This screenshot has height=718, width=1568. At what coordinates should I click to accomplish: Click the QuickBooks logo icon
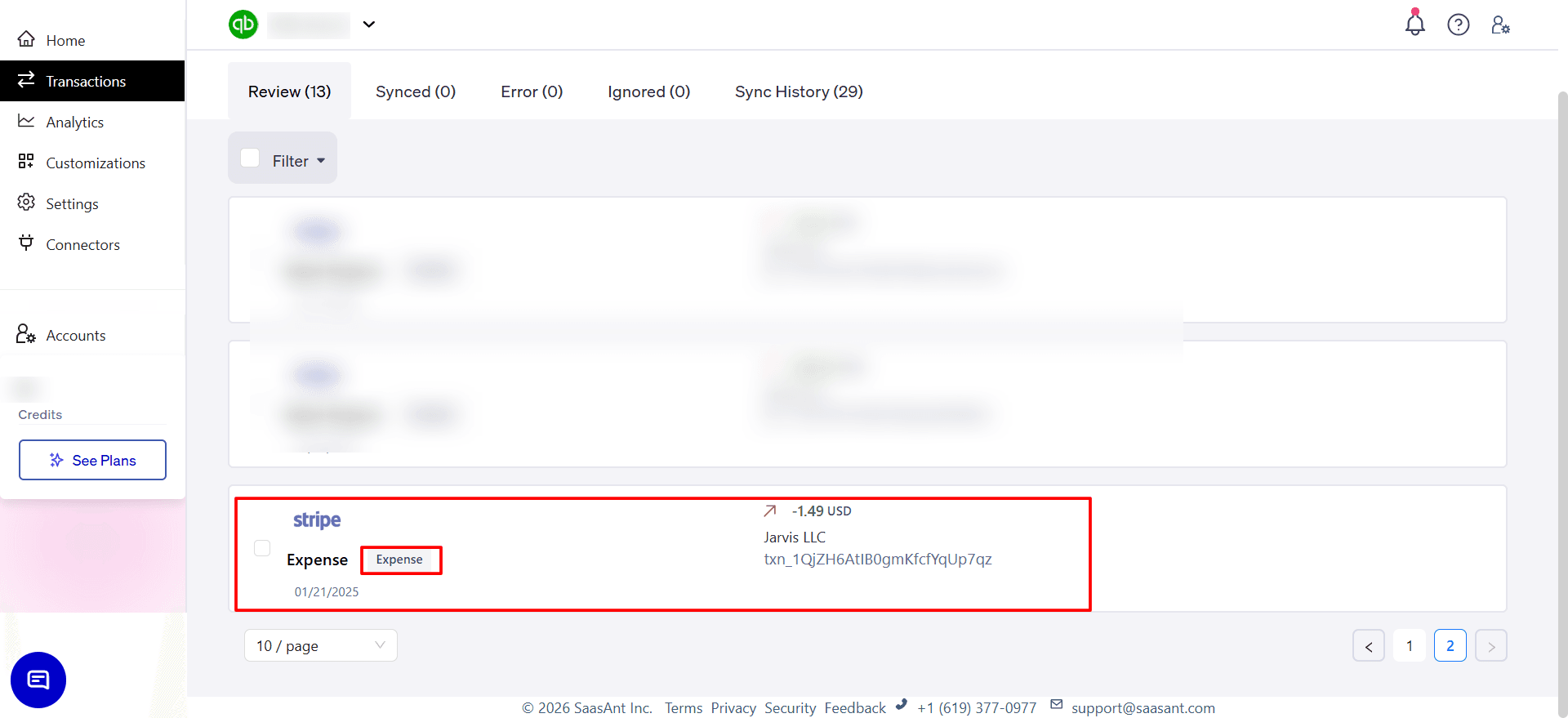[x=243, y=25]
